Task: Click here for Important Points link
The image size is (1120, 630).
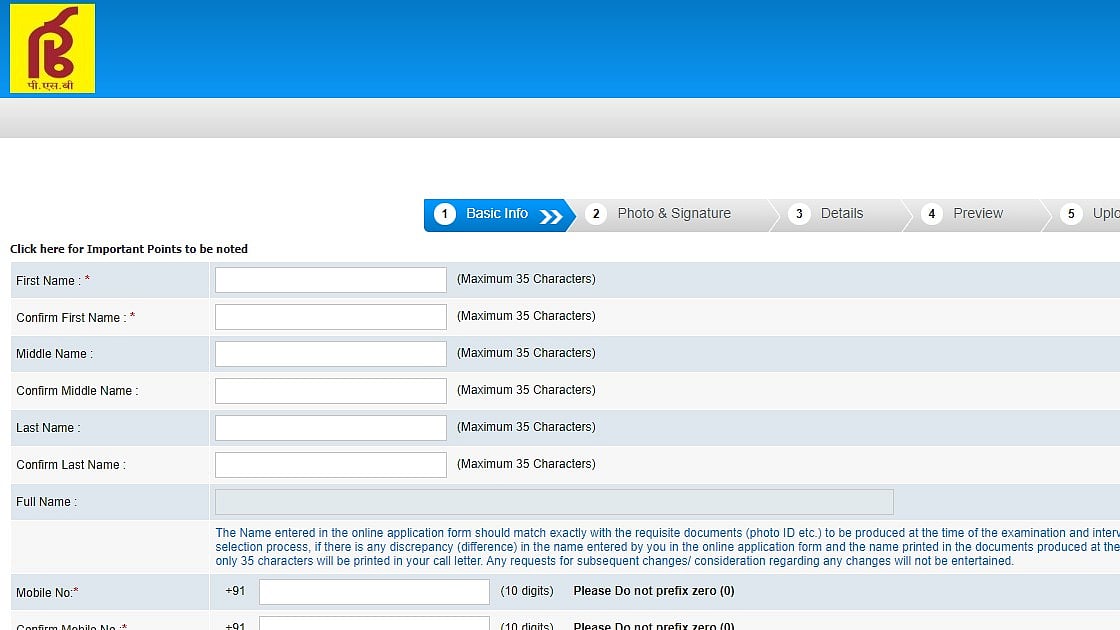Action: [x=129, y=249]
